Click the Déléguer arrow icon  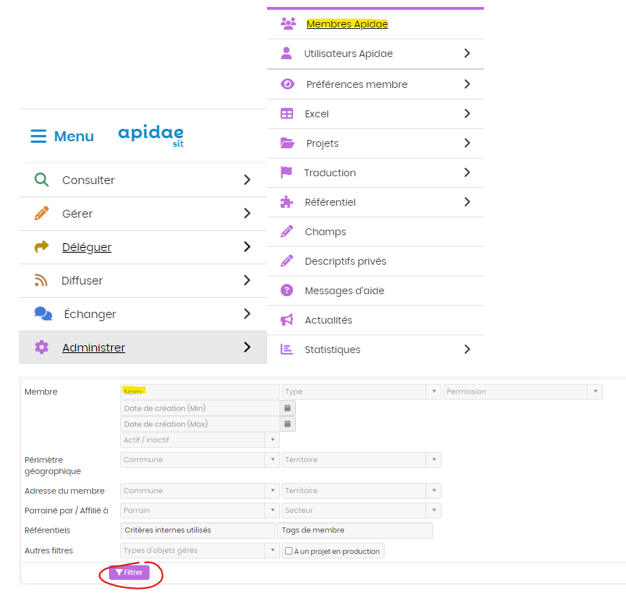pyautogui.click(x=42, y=247)
